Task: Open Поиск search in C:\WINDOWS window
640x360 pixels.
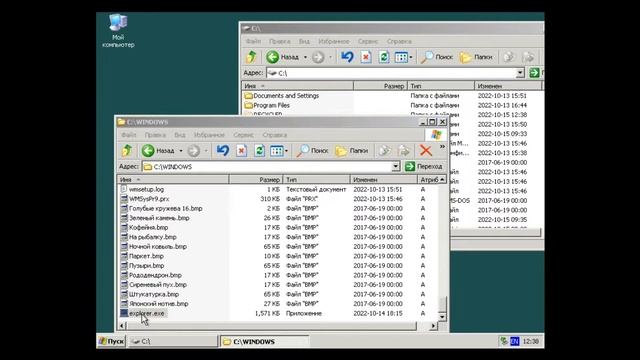Action: [x=312, y=151]
